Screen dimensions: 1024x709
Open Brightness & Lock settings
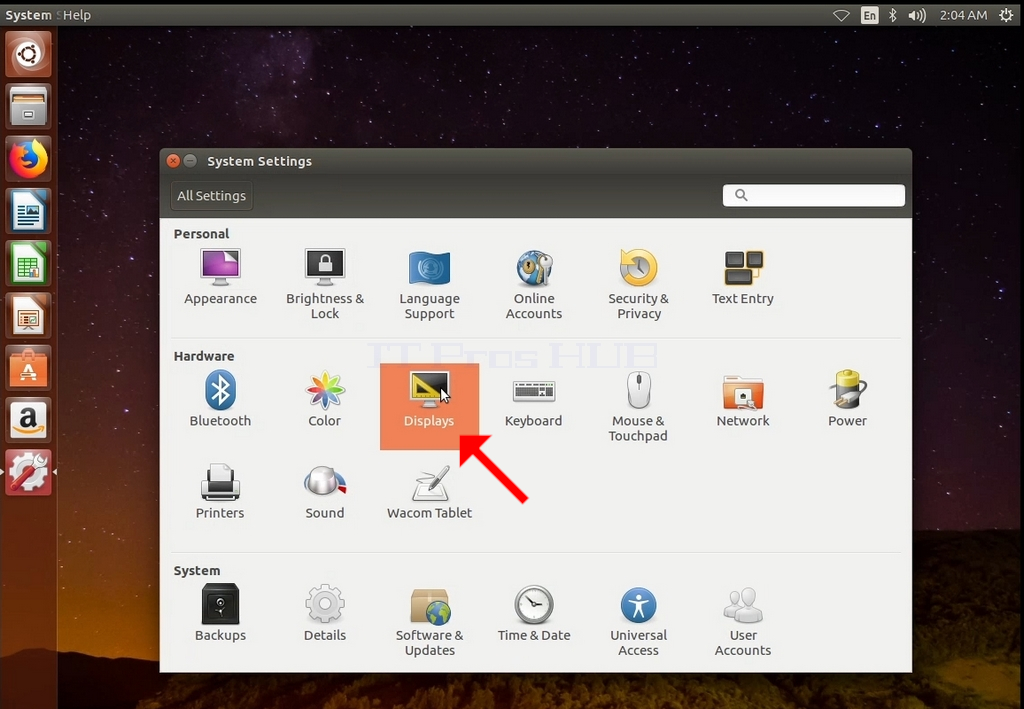click(325, 283)
